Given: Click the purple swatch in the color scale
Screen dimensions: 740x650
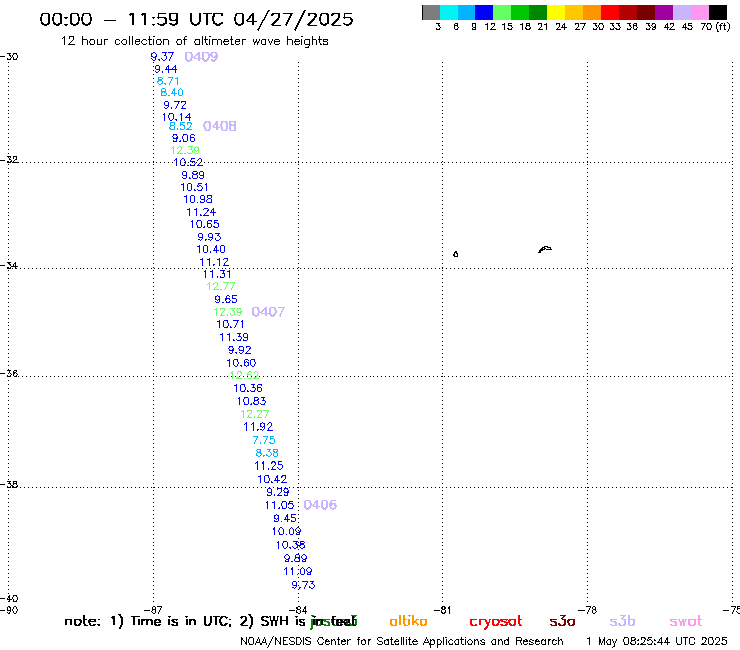Looking at the screenshot, I should click(664, 12).
